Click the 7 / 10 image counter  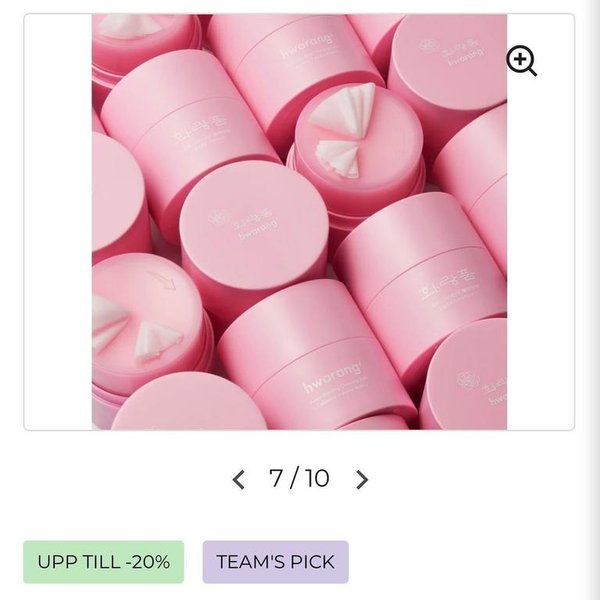pos(299,479)
